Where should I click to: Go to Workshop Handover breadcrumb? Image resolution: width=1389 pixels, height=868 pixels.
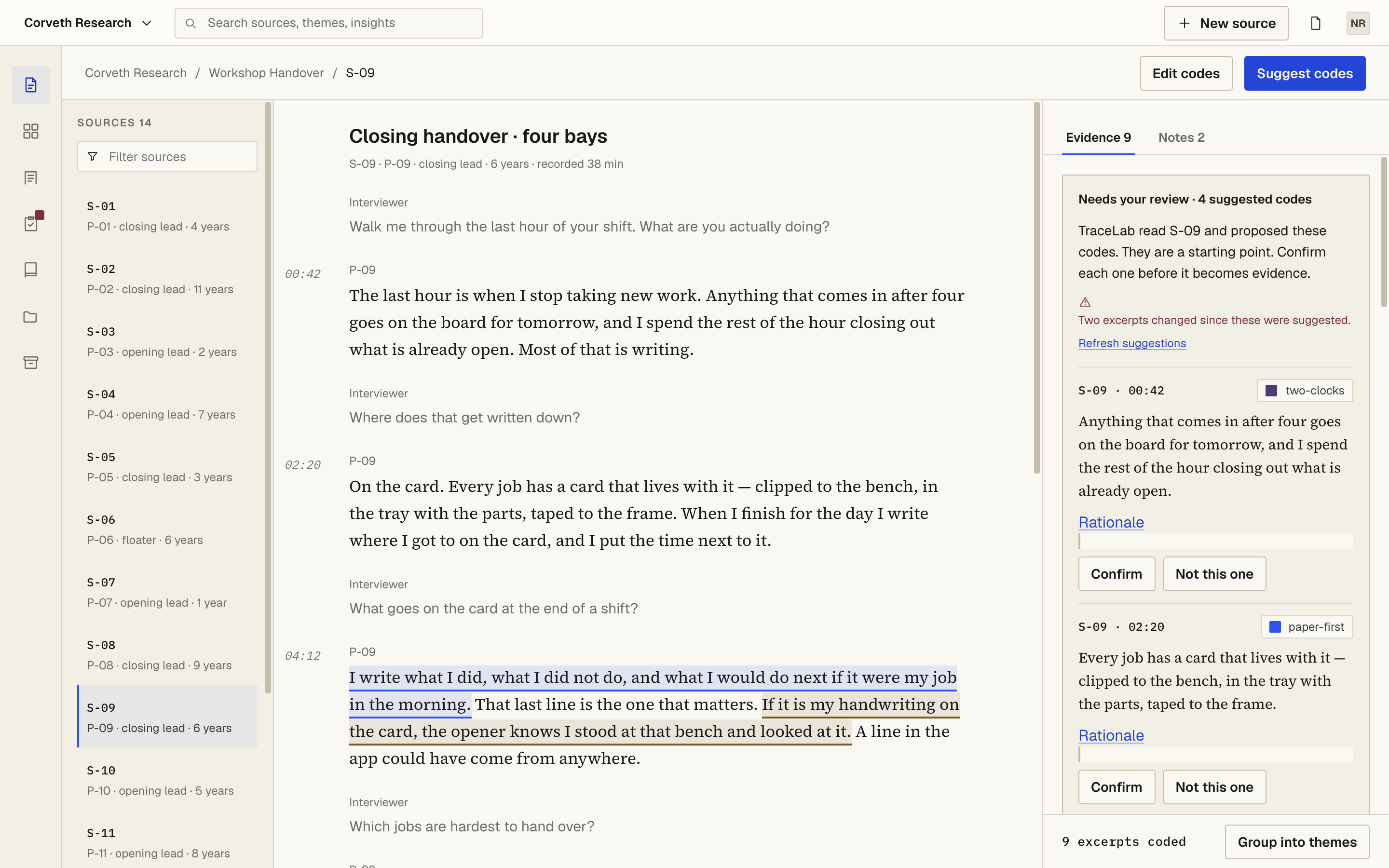(x=266, y=73)
